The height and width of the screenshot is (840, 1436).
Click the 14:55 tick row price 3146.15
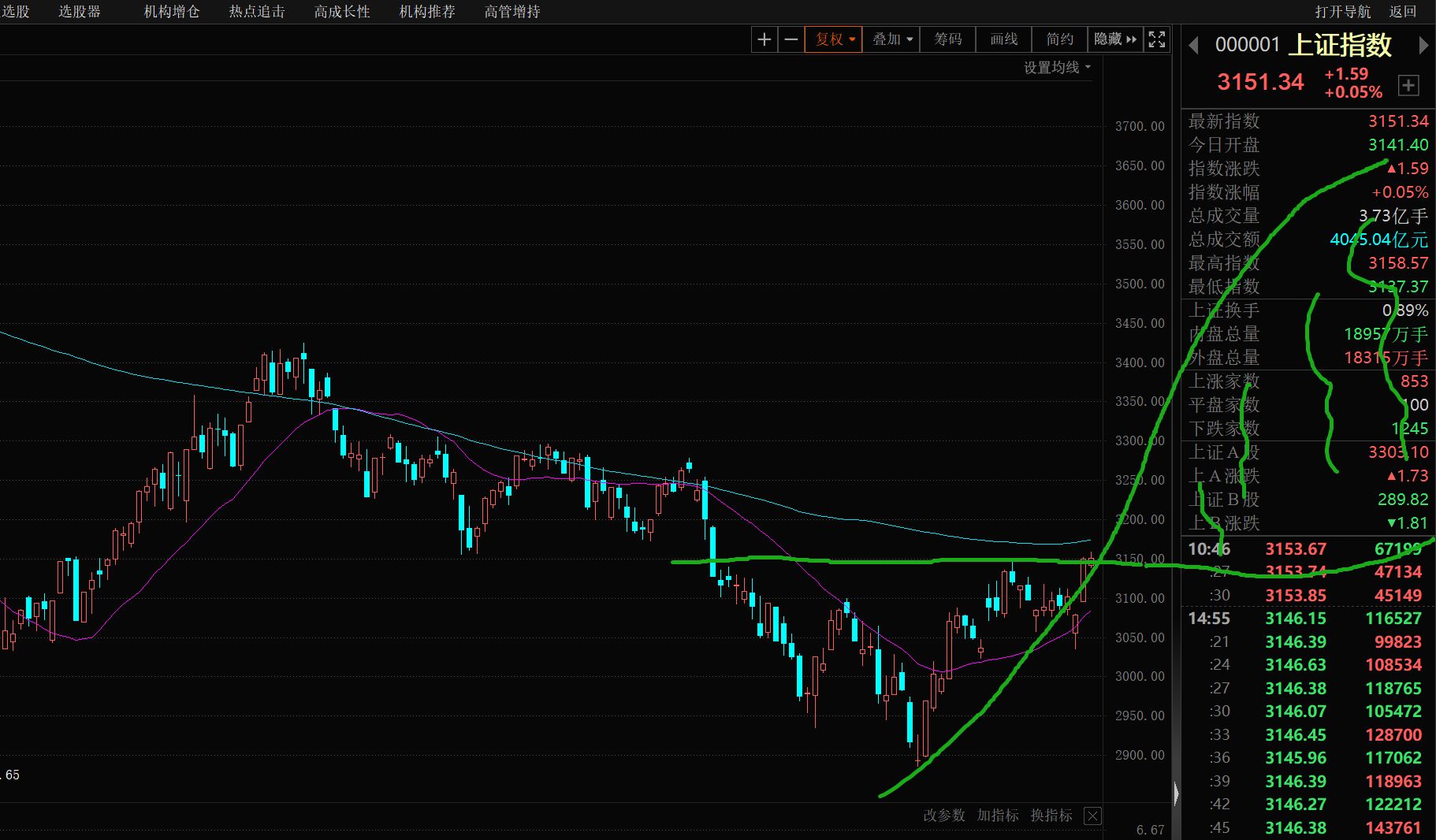tap(1296, 619)
